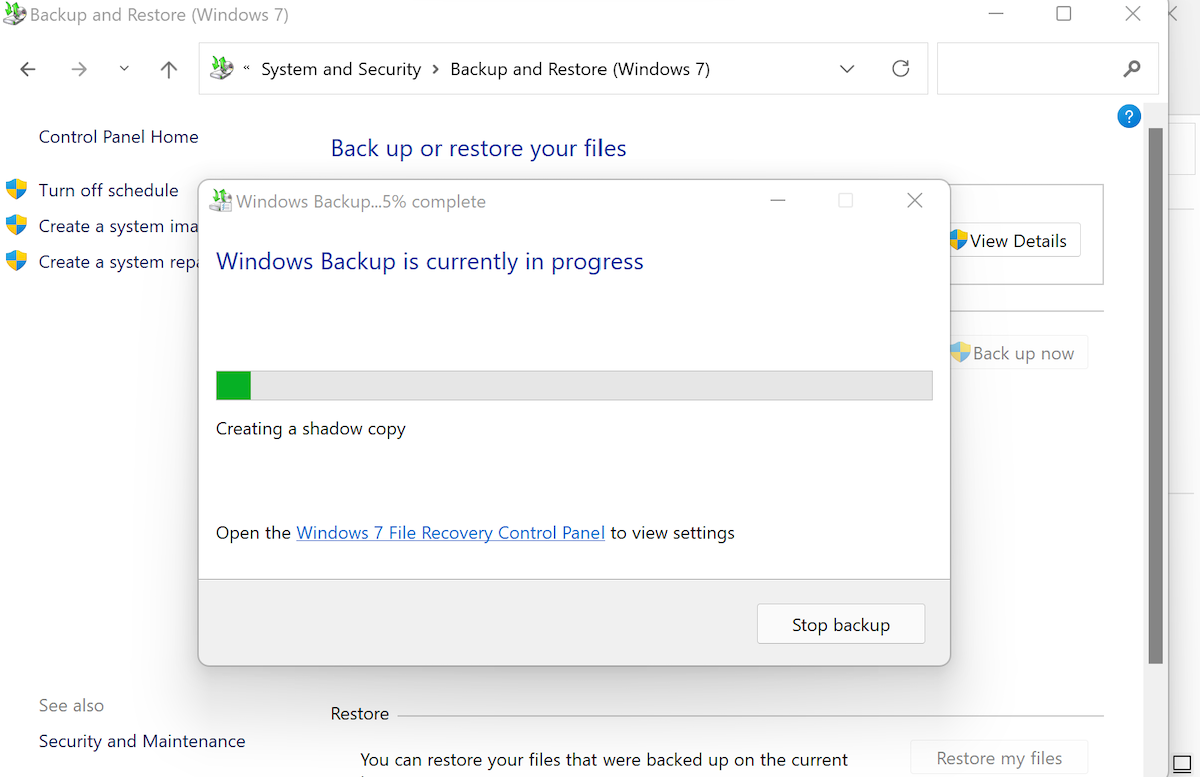
Task: Open the help question mark icon
Action: tap(1128, 116)
